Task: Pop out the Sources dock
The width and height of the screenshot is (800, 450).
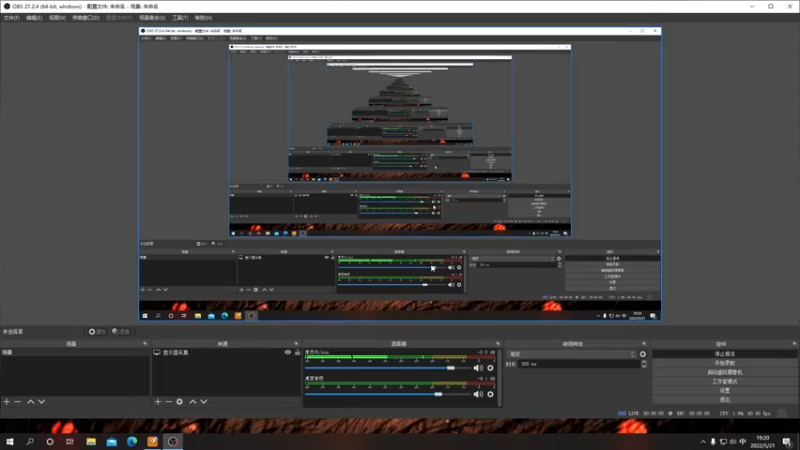Action: click(x=296, y=344)
